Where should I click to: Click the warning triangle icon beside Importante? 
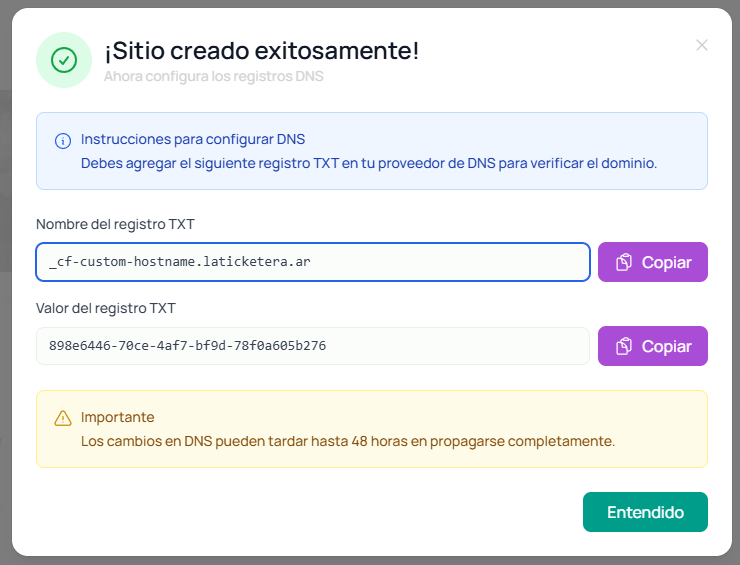pos(63,418)
